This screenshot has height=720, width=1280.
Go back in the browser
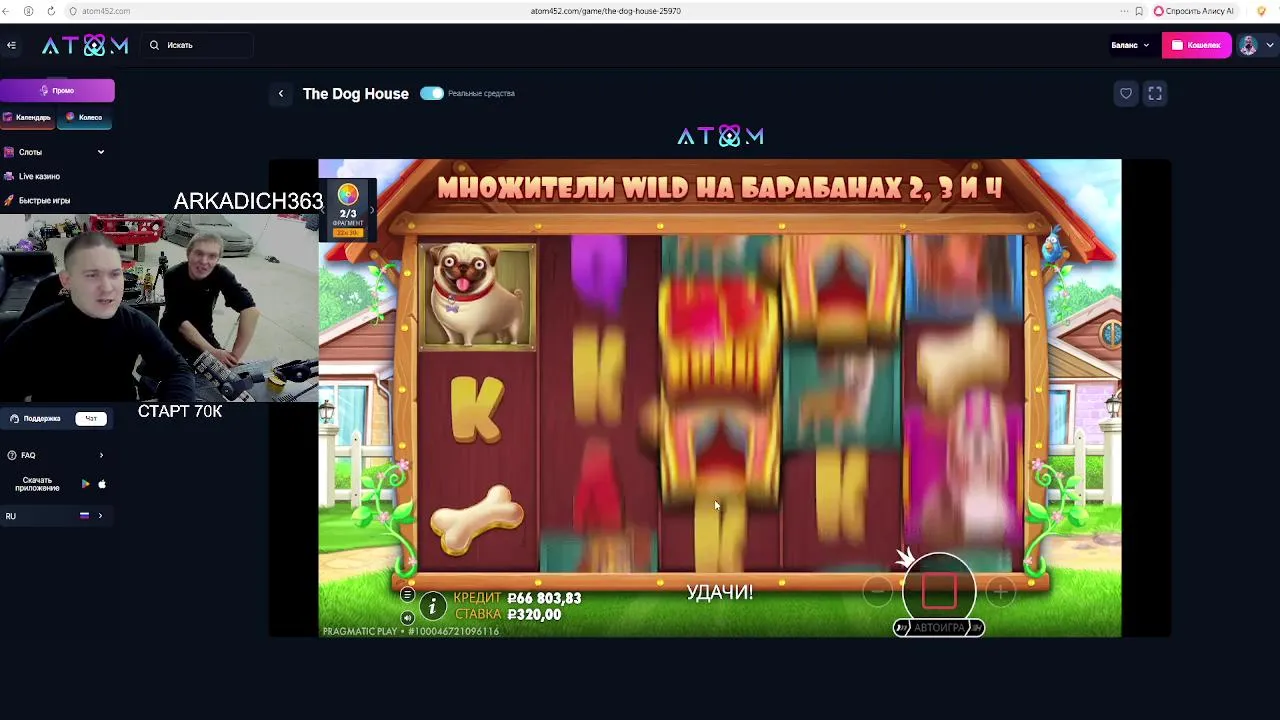(7, 11)
